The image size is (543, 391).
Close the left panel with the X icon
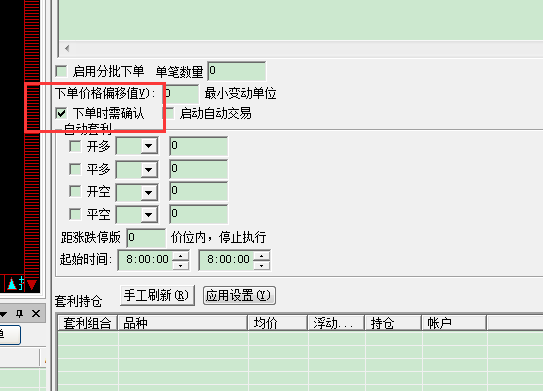click(x=36, y=314)
